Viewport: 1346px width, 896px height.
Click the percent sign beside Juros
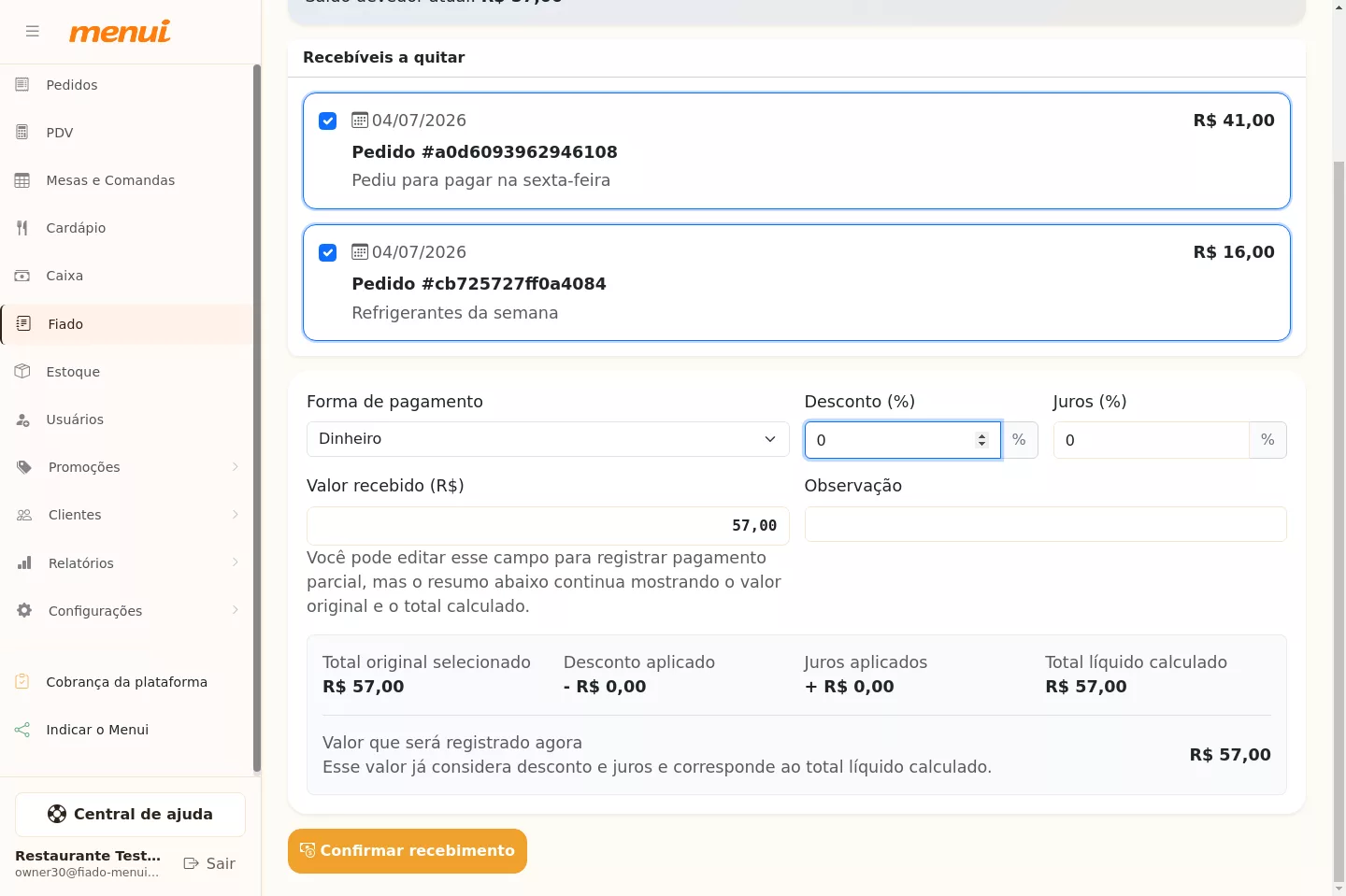[x=1267, y=440]
